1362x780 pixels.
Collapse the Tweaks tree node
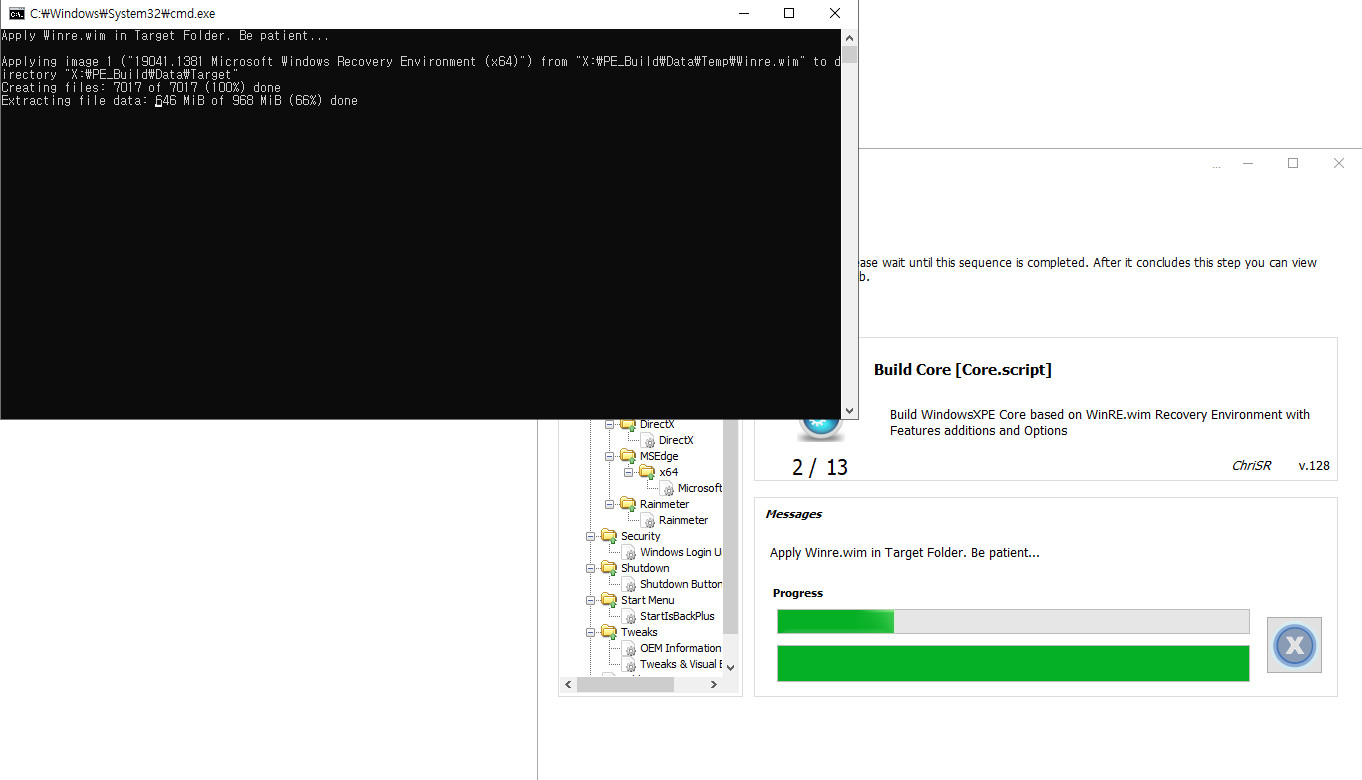click(591, 632)
